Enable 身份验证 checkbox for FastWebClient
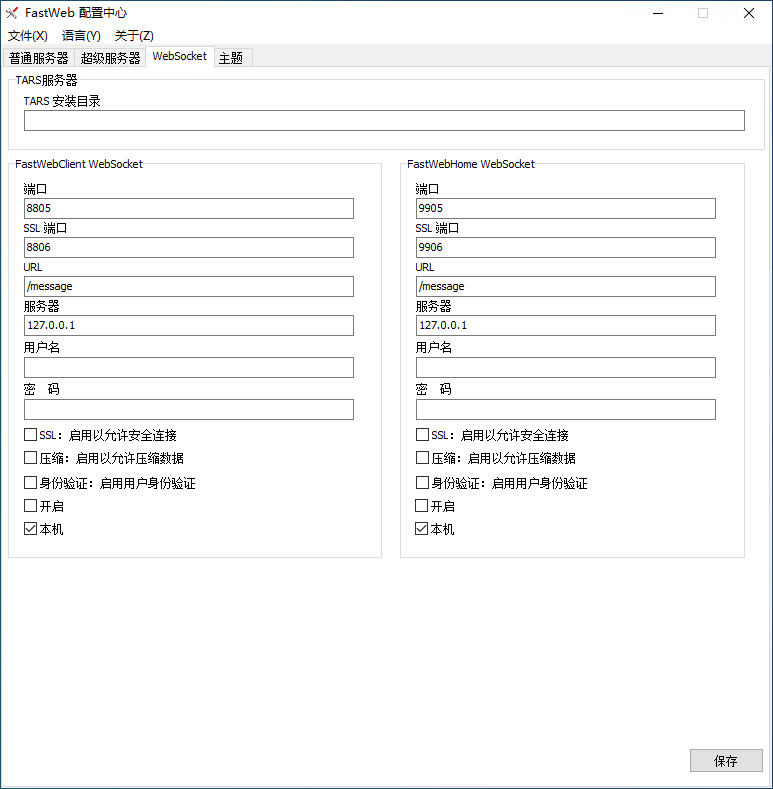 click(31, 483)
